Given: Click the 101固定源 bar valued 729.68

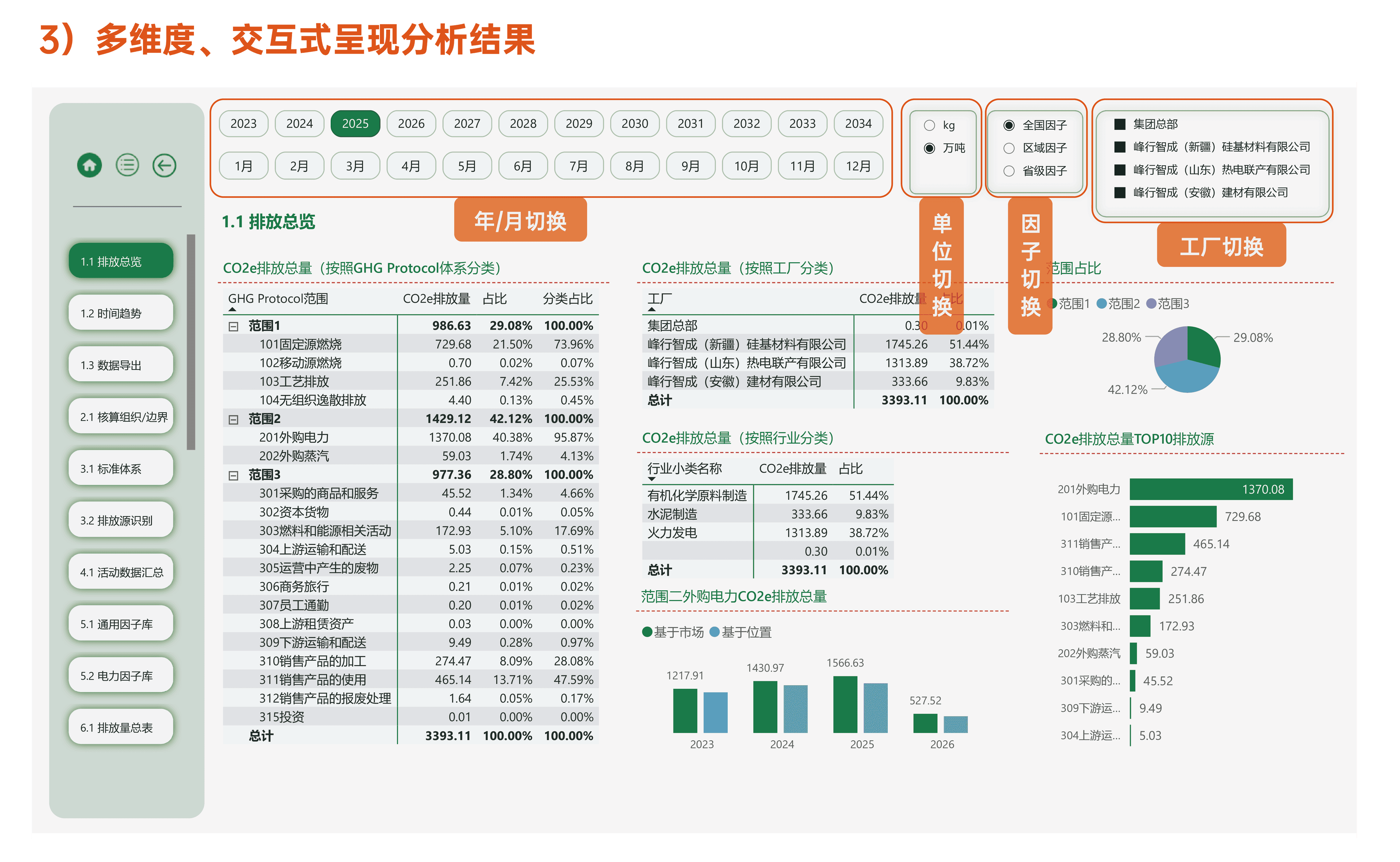Looking at the screenshot, I should pos(1172,517).
